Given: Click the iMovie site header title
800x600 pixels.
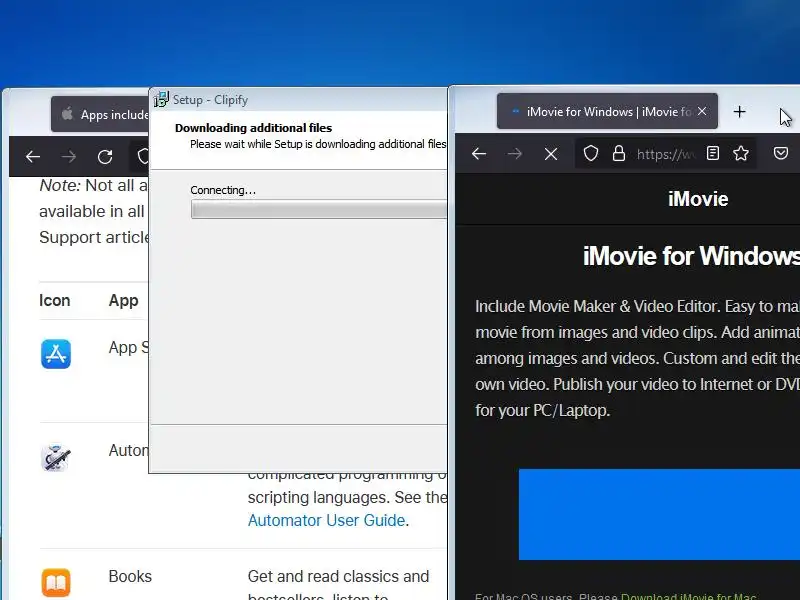Looking at the screenshot, I should (x=698, y=199).
